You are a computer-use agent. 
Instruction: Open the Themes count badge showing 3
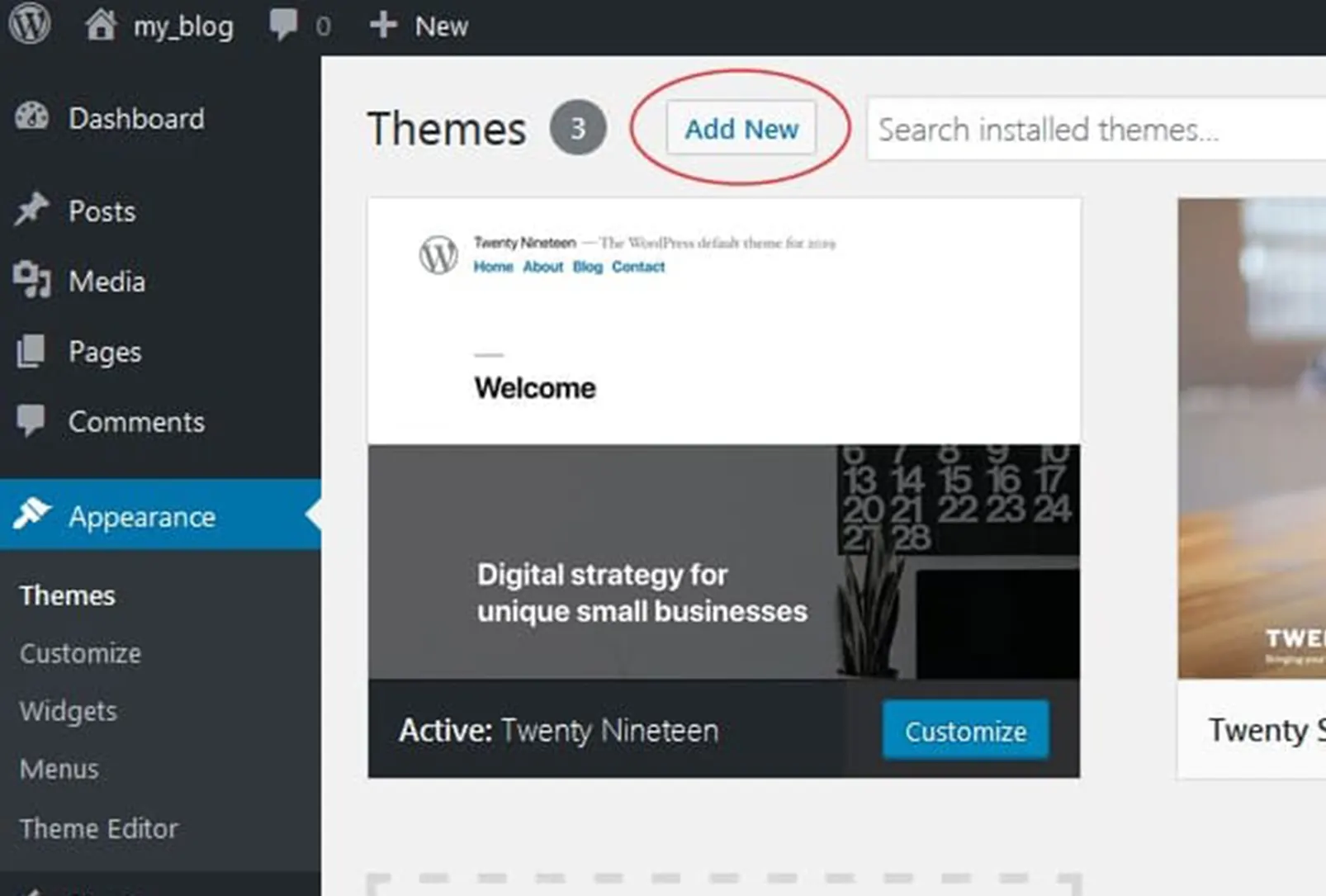pos(578,128)
